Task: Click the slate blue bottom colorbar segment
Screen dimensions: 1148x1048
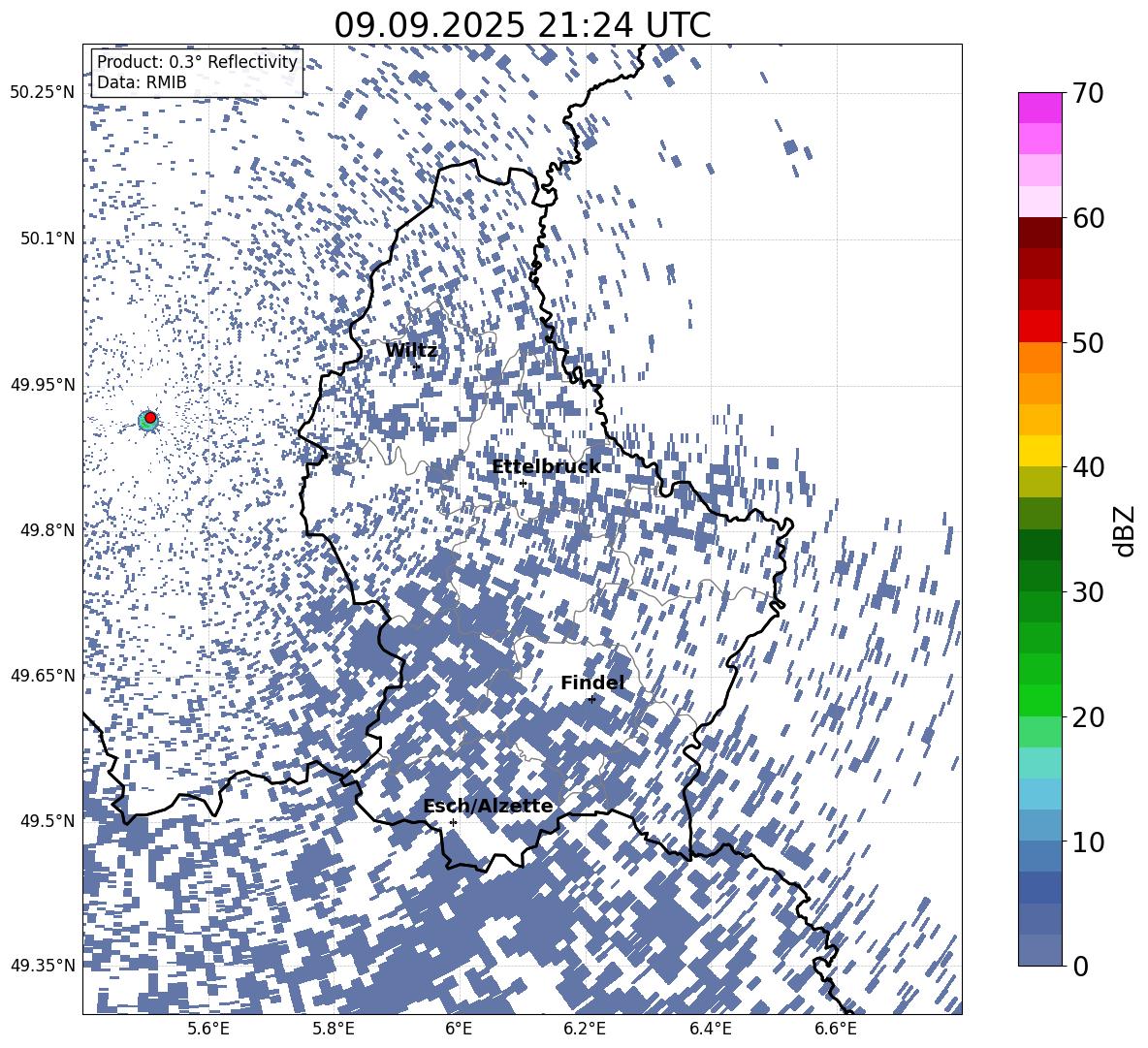Action: point(1039,950)
